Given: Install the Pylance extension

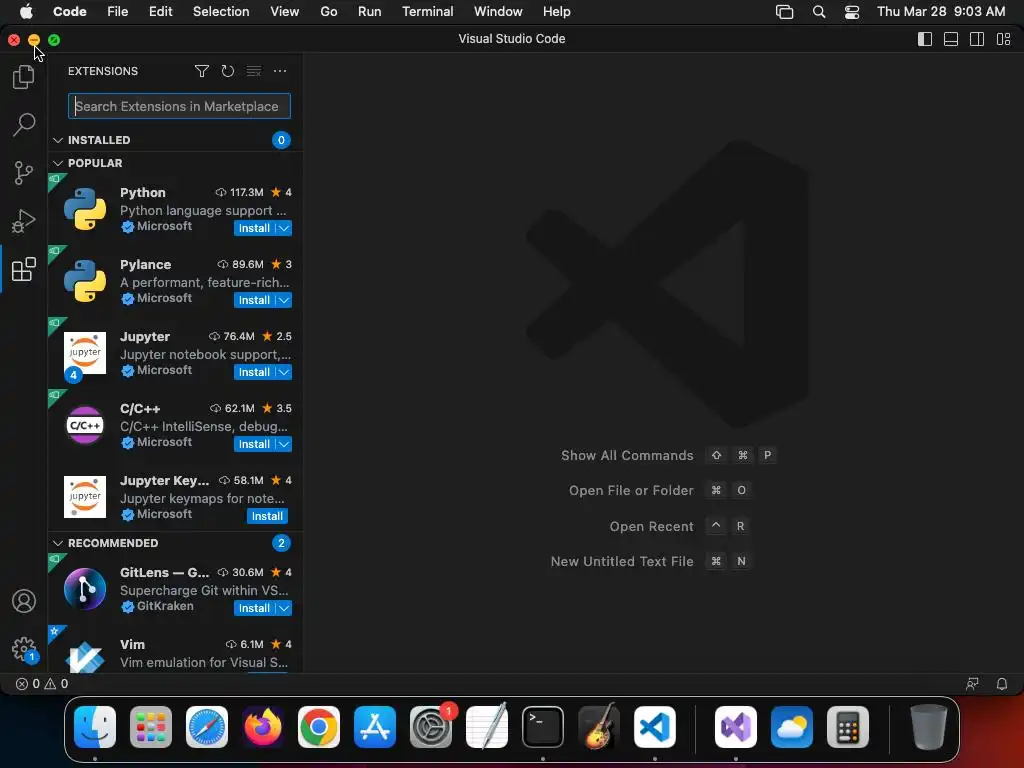Looking at the screenshot, I should [x=254, y=300].
